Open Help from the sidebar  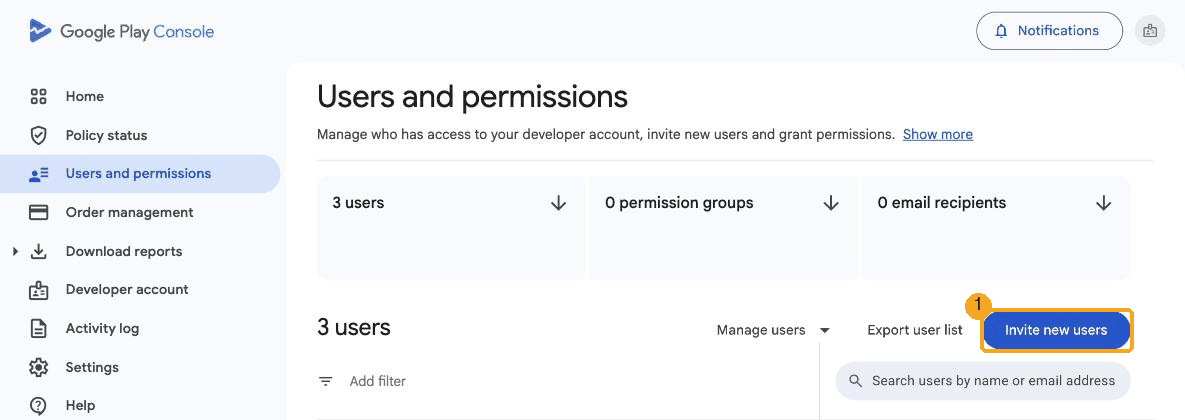click(140, 405)
